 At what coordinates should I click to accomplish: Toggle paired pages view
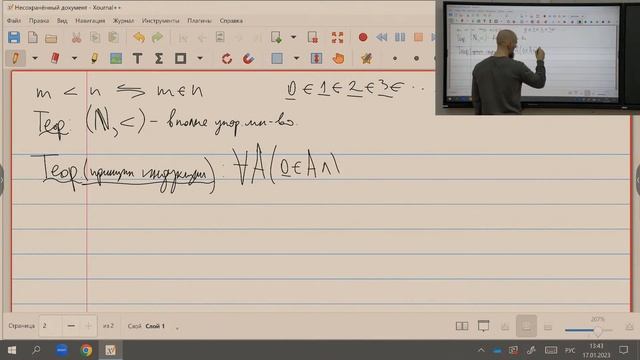click(x=462, y=326)
